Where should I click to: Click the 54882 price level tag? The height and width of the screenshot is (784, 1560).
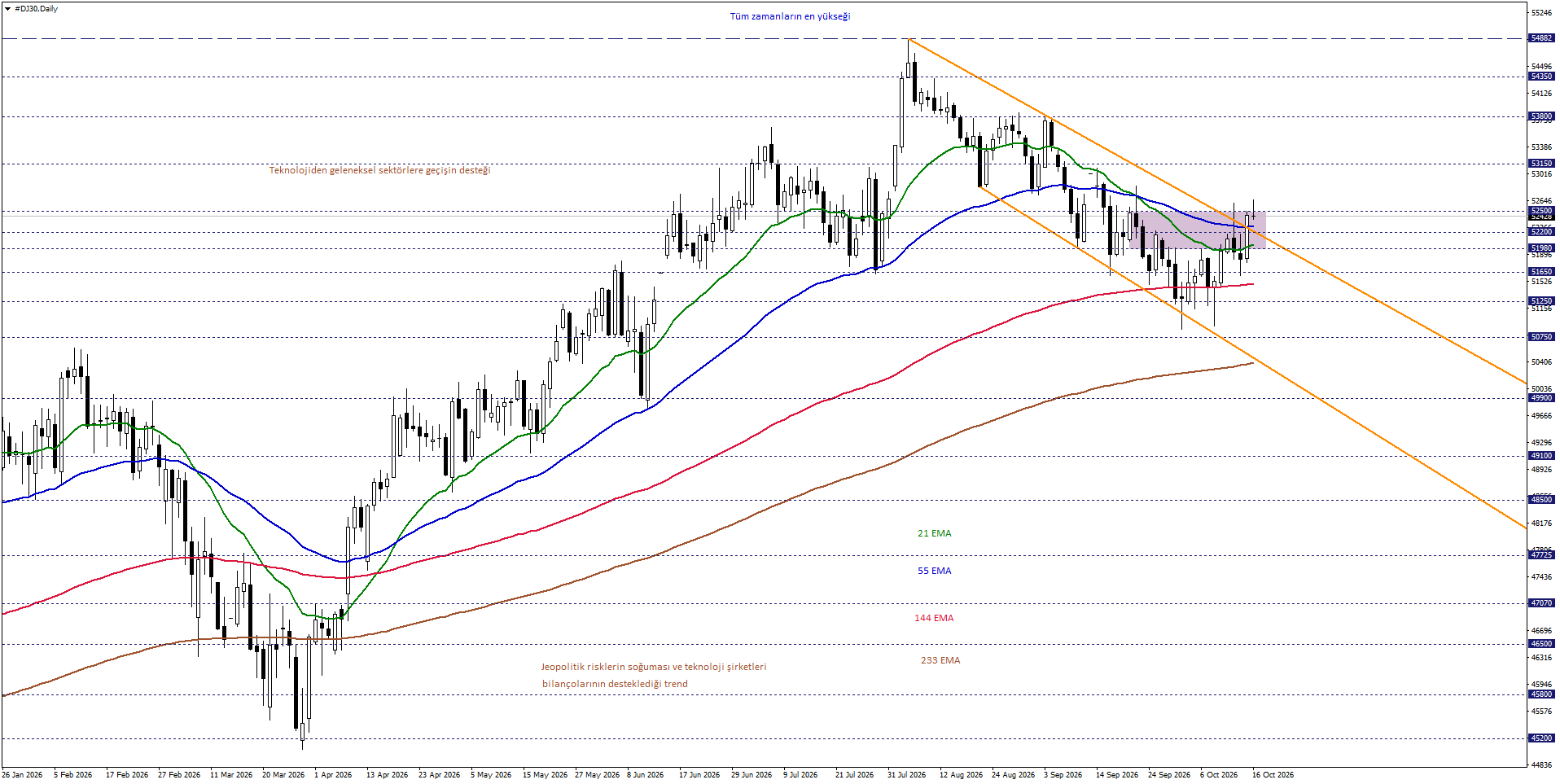coord(1542,38)
